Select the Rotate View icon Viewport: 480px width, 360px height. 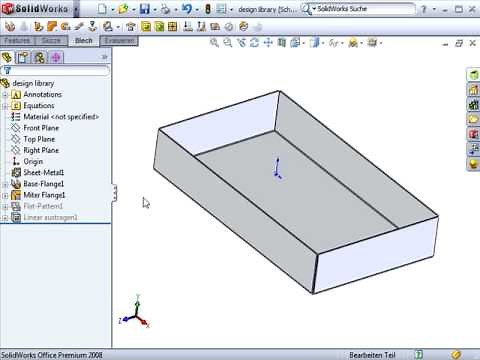[x=254, y=43]
